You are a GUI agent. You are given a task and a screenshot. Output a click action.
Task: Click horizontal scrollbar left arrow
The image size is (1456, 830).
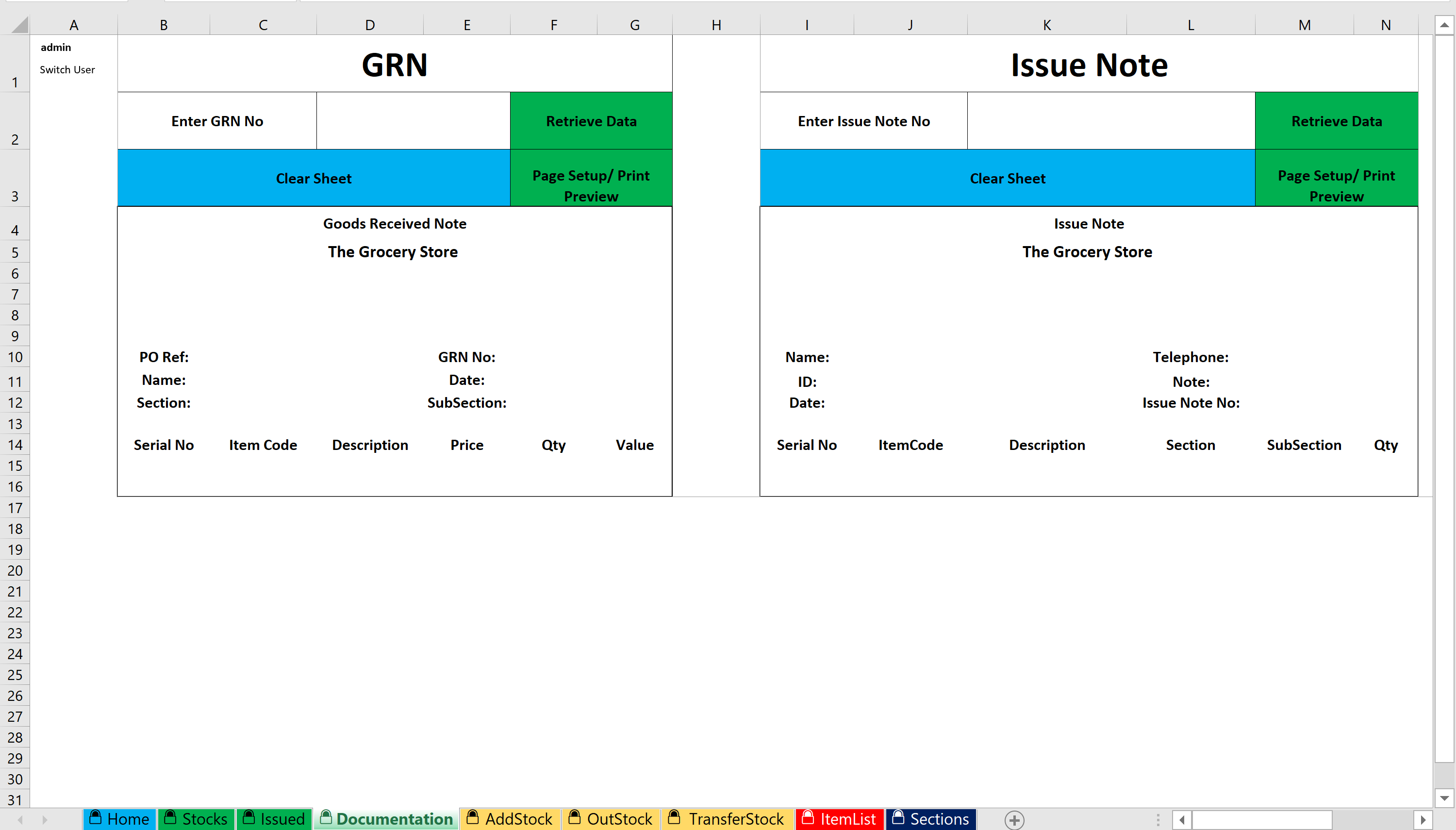coord(1181,820)
